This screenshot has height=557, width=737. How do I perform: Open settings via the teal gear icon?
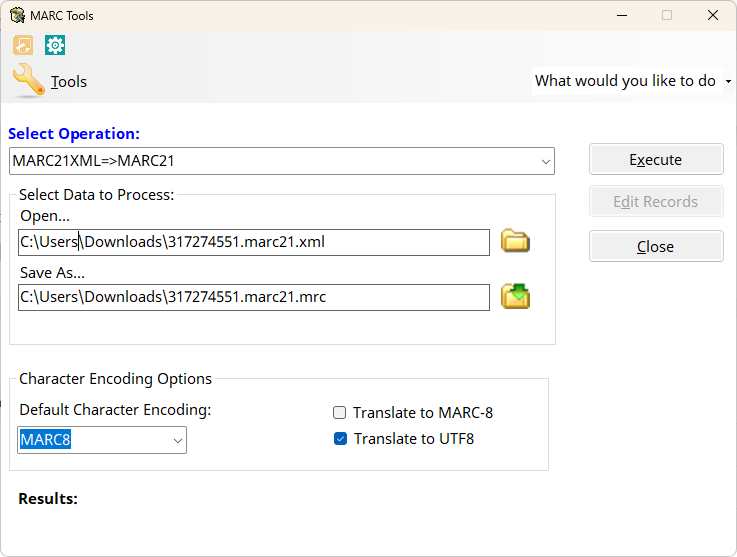pos(55,45)
